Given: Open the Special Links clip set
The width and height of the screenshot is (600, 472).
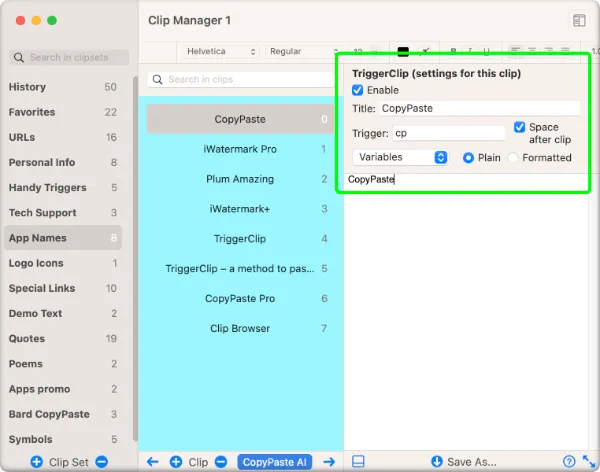Looking at the screenshot, I should tap(63, 288).
